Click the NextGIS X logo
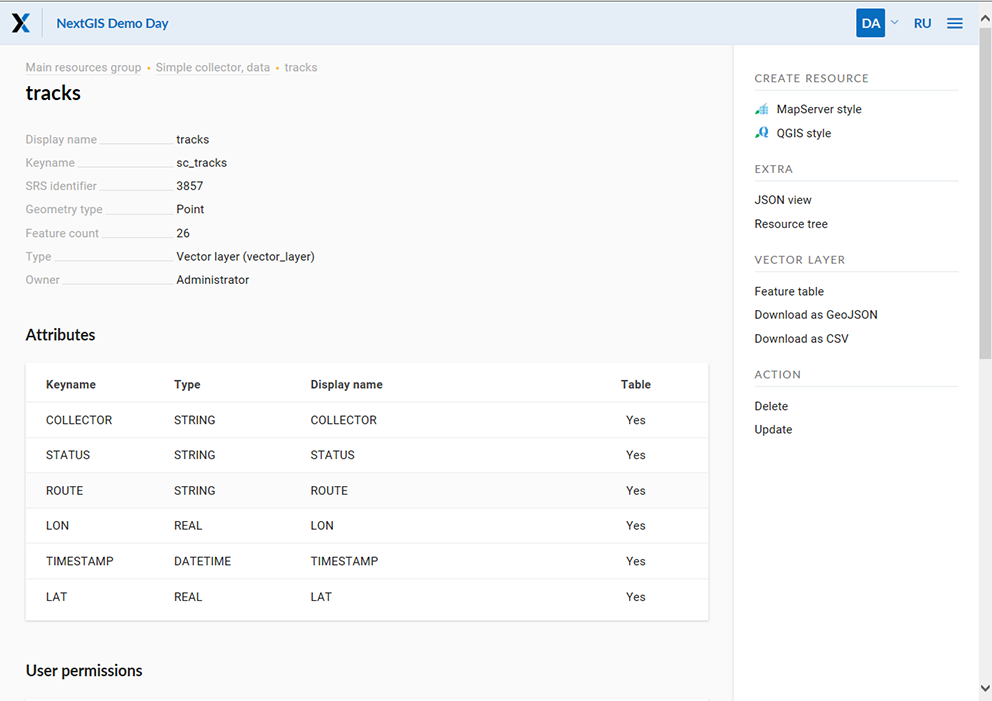This screenshot has width=992, height=701. 21,22
